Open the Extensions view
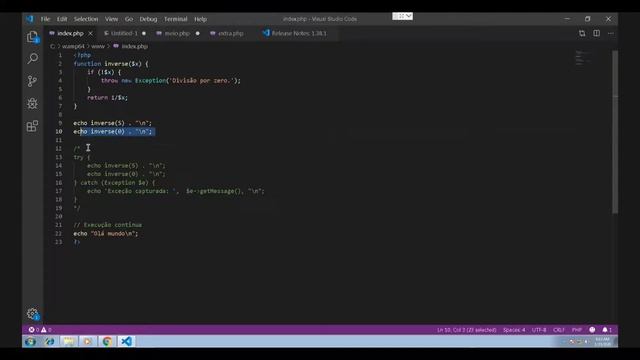 pyautogui.click(x=33, y=126)
